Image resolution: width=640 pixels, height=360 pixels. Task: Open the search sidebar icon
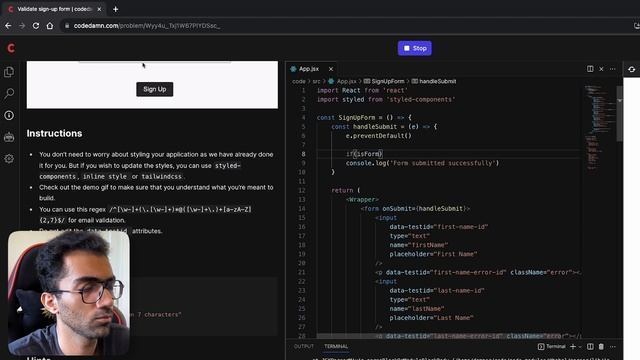[x=9, y=93]
